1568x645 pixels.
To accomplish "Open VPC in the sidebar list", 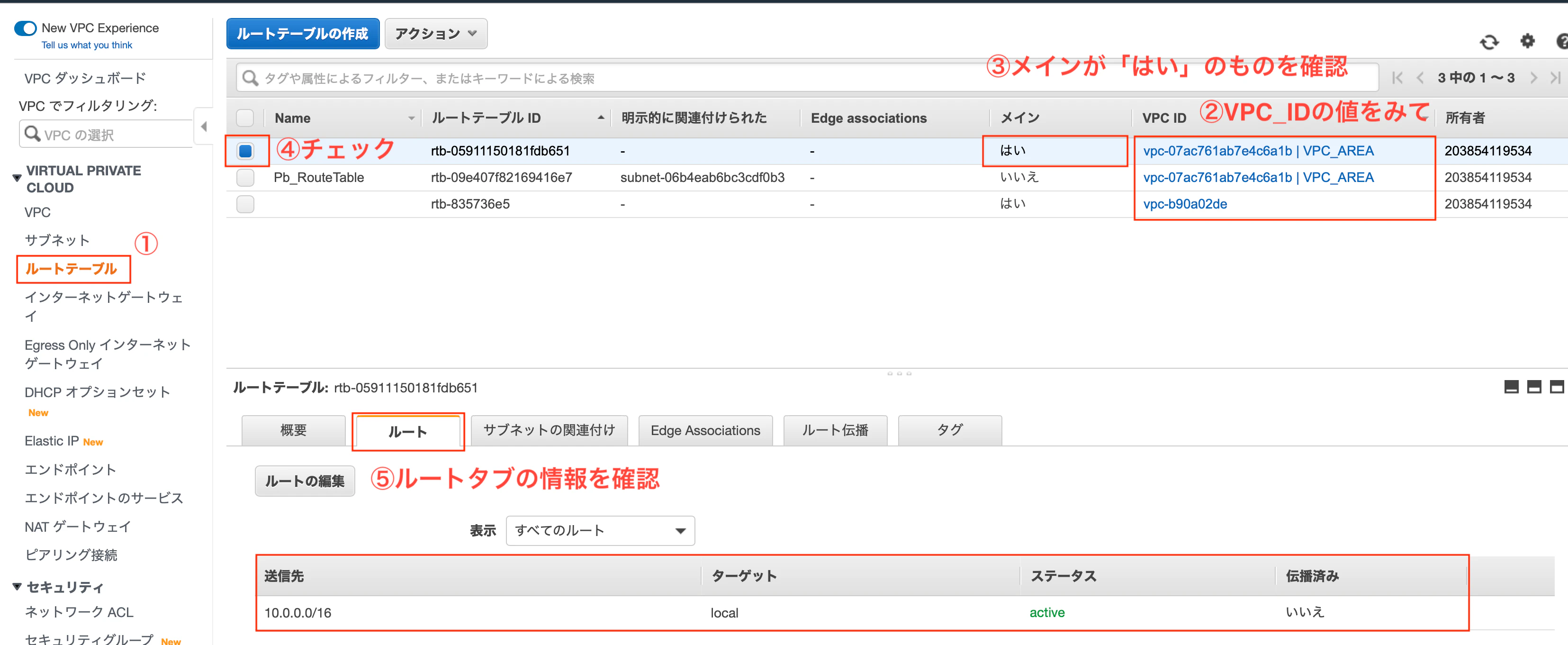I will pyautogui.click(x=38, y=213).
